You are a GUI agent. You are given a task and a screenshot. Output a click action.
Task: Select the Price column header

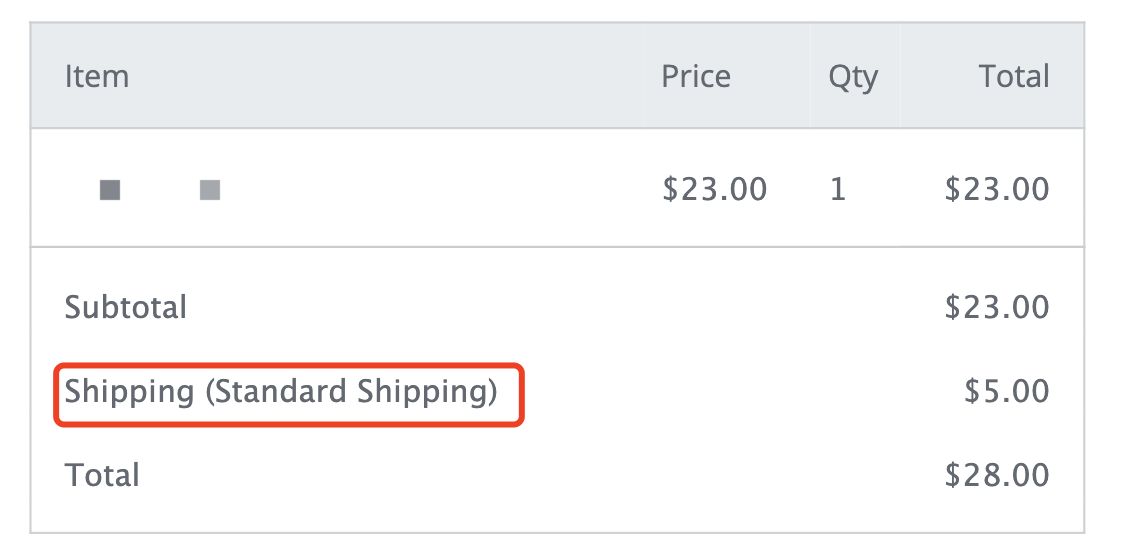tap(696, 77)
